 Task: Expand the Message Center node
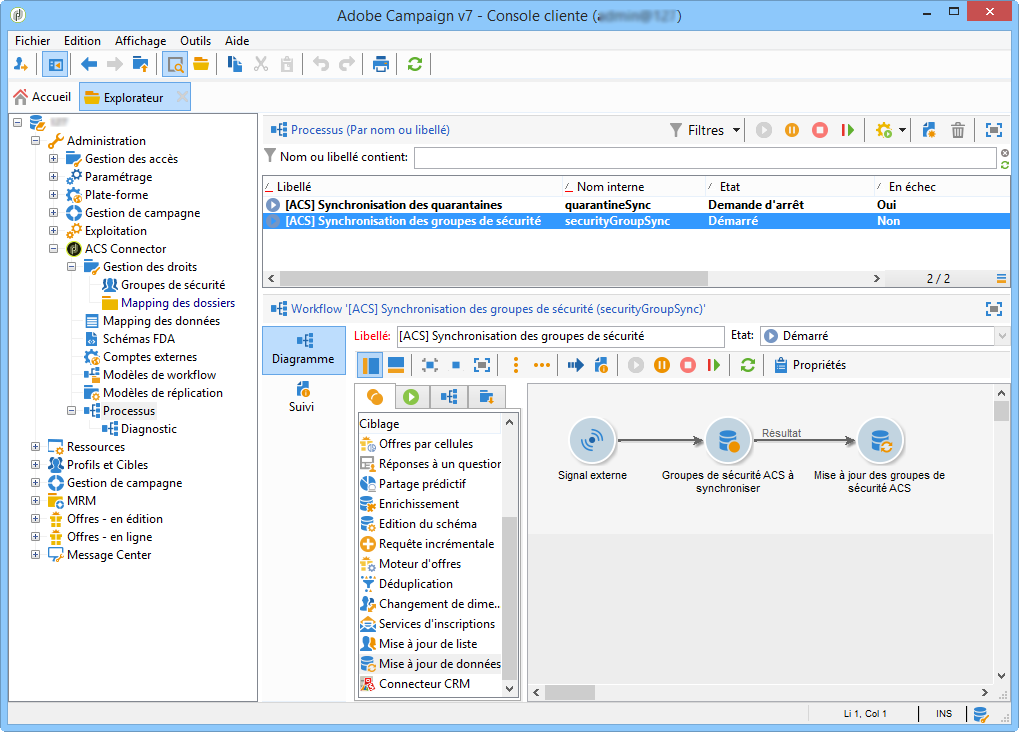click(x=35, y=555)
